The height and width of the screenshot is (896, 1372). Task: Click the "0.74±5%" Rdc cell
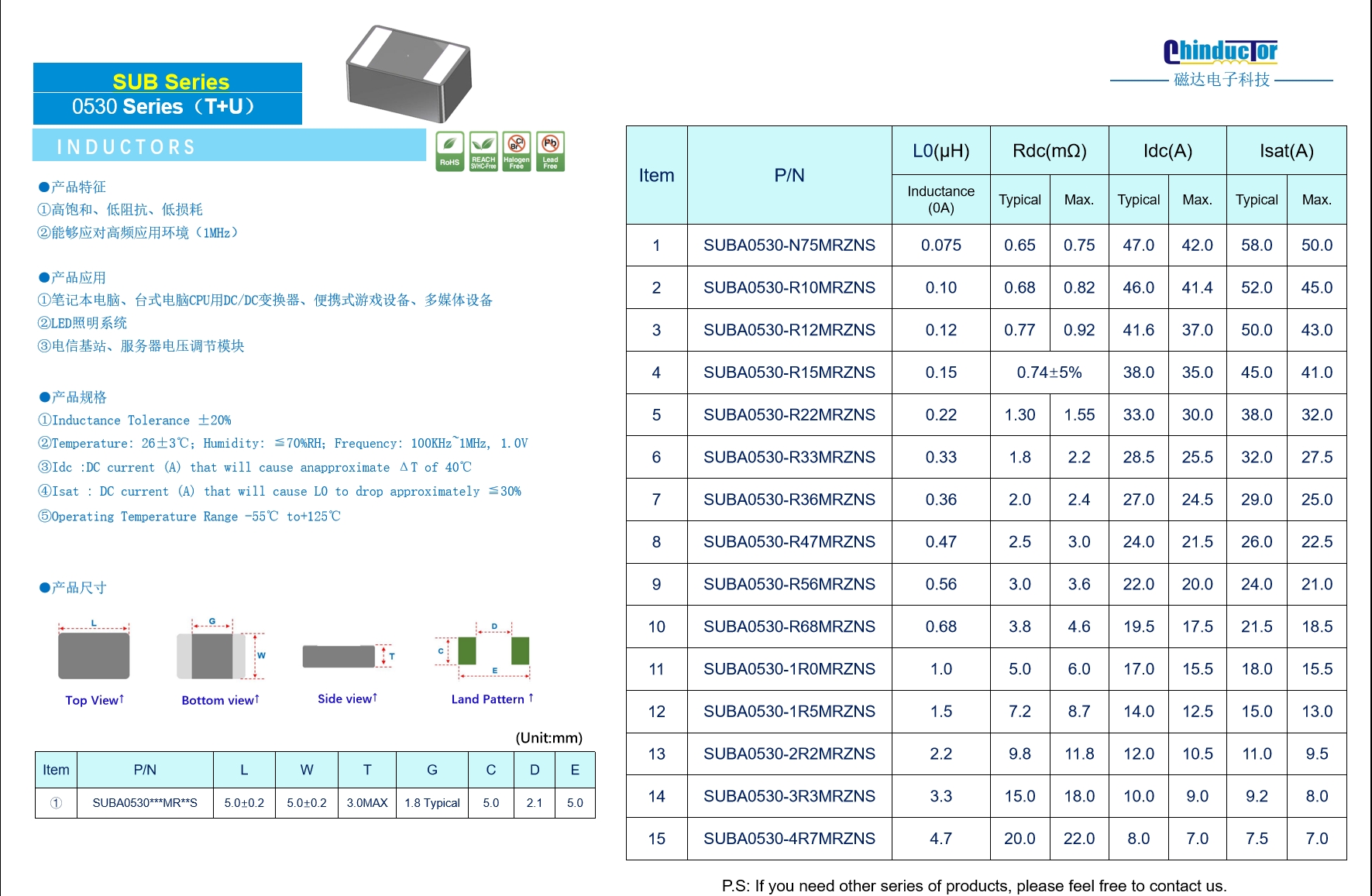coord(1050,372)
